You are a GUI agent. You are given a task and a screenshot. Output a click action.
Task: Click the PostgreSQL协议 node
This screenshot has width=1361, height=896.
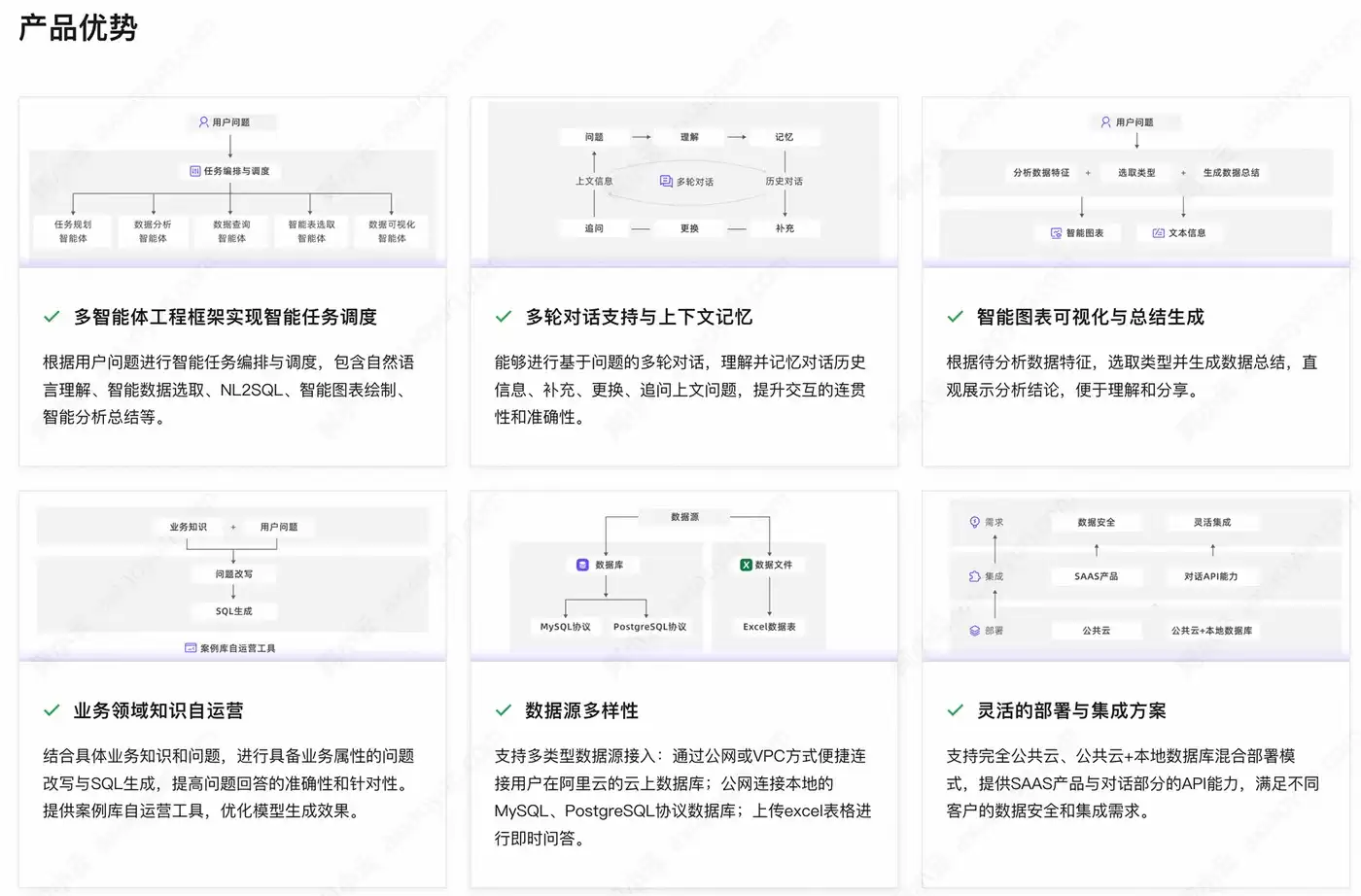tap(649, 627)
